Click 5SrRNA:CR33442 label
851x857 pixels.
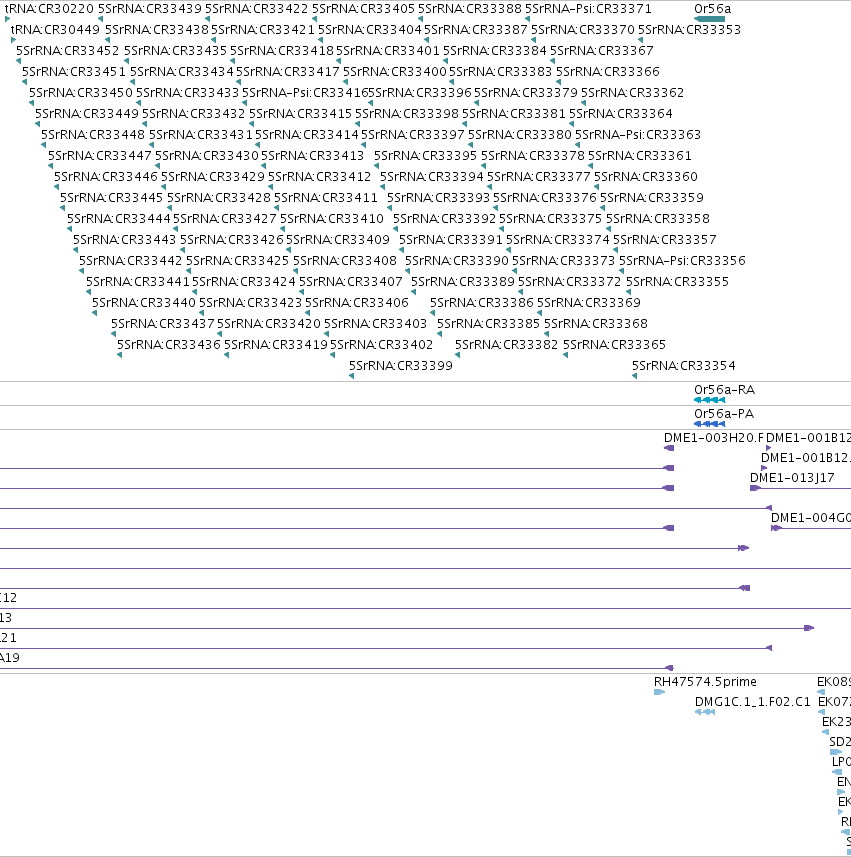[x=131, y=261]
